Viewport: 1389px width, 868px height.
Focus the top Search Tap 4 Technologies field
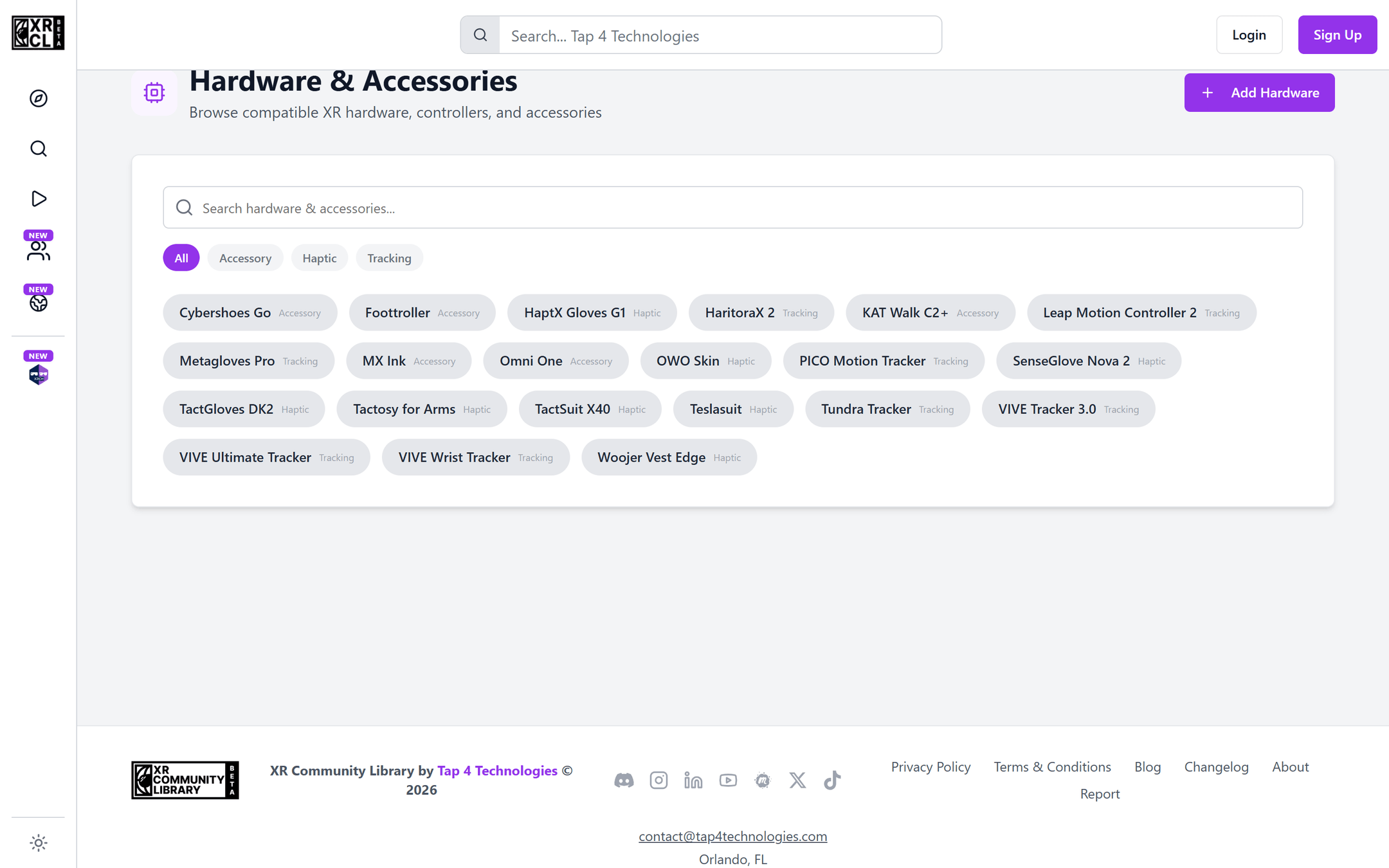[x=720, y=35]
